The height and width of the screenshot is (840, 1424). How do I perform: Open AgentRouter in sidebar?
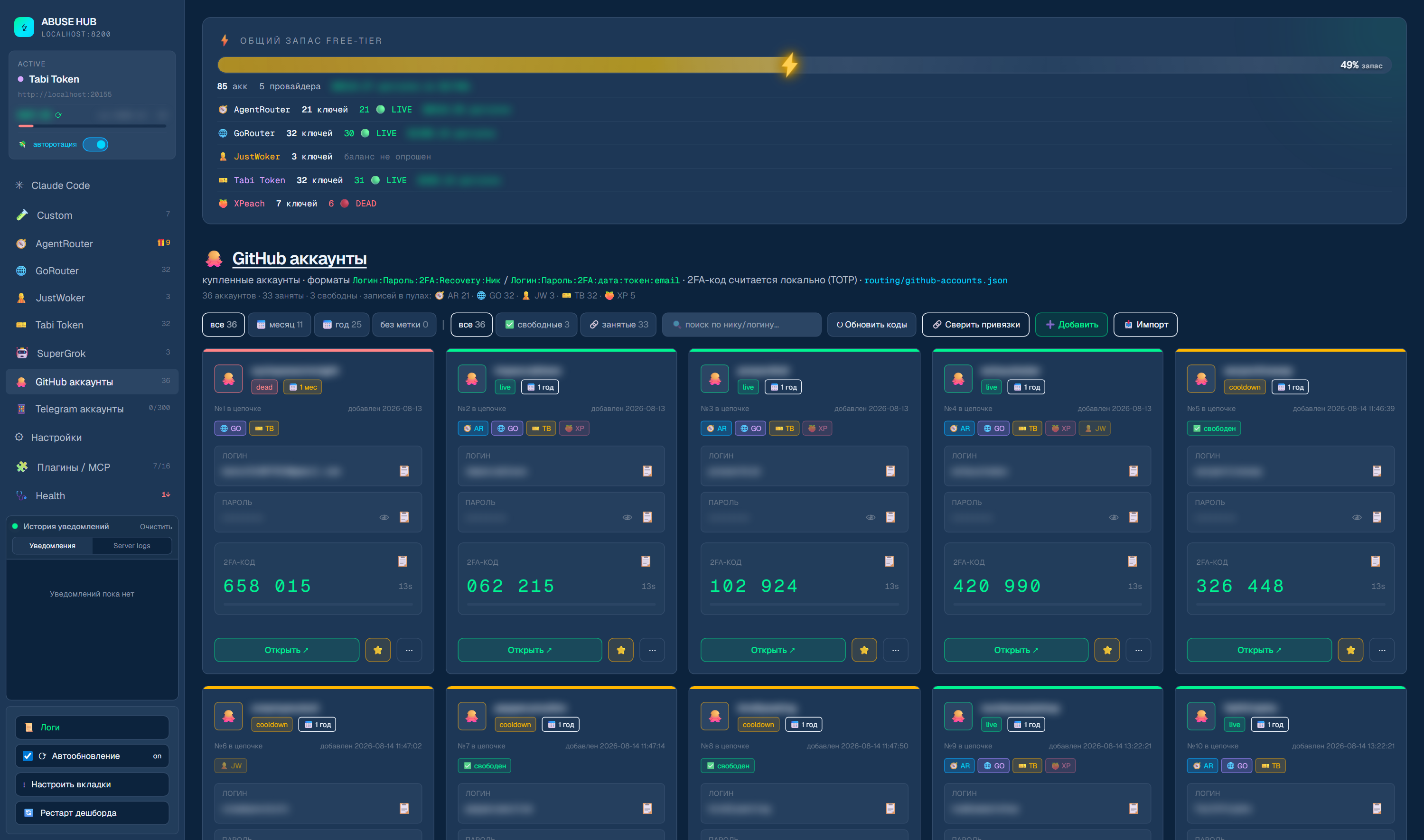tap(92, 243)
